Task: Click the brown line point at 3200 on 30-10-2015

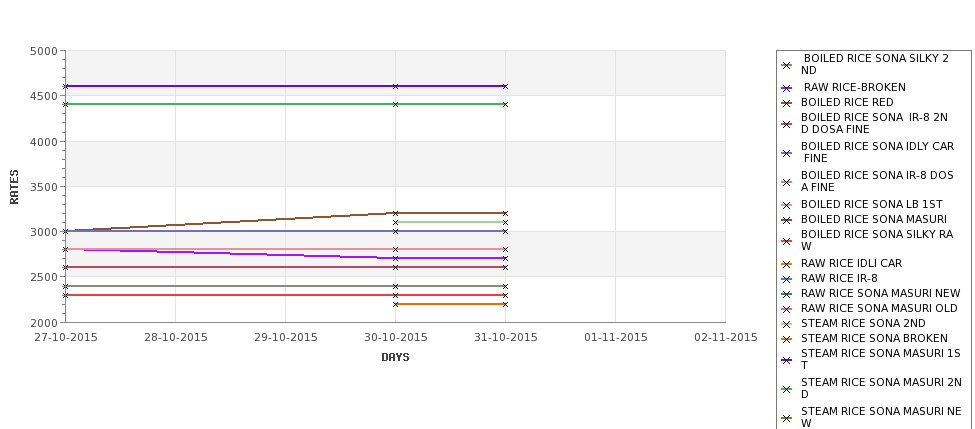Action: click(x=395, y=213)
